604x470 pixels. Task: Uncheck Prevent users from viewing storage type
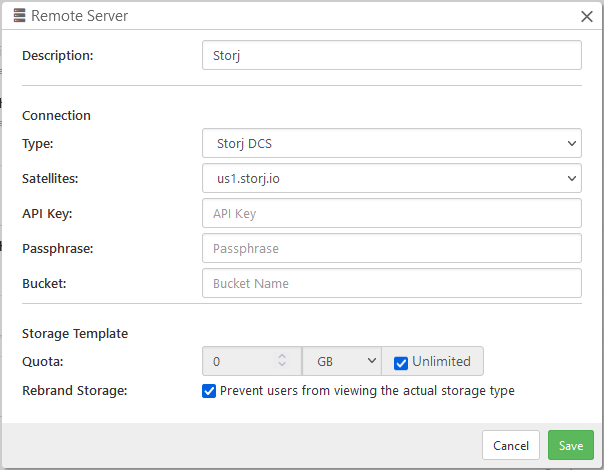click(x=209, y=391)
